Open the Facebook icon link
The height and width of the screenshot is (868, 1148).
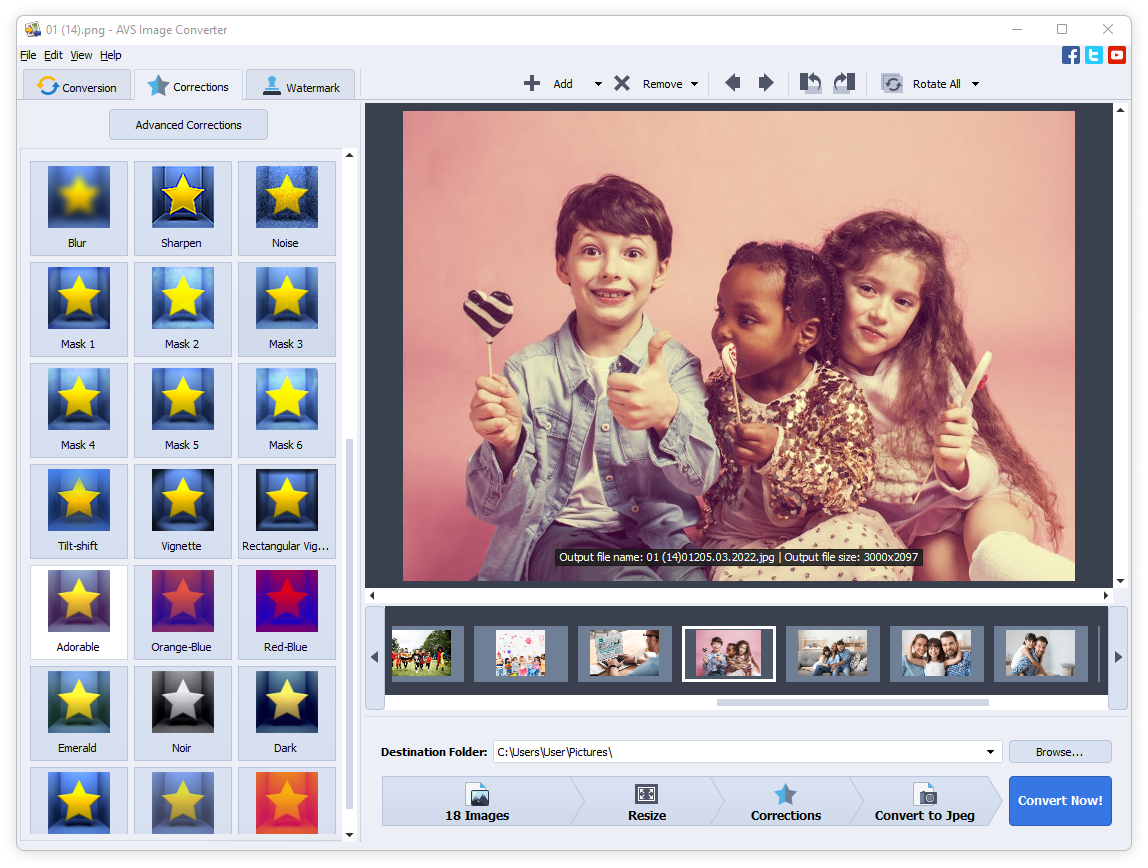pos(1070,55)
